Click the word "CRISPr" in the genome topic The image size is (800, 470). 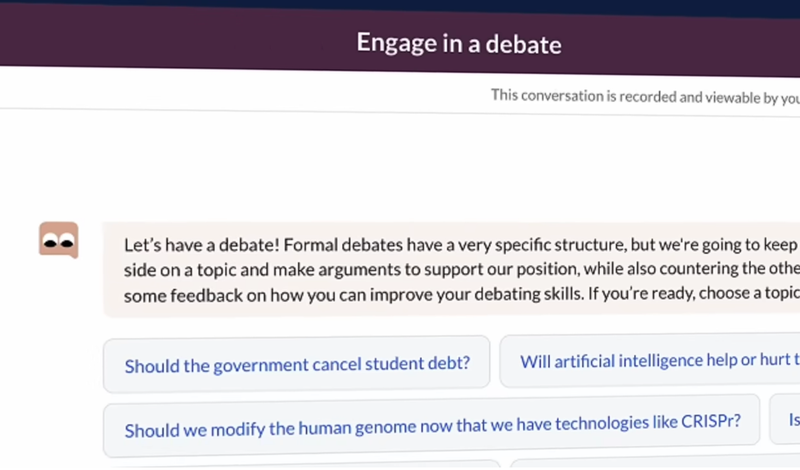click(707, 422)
